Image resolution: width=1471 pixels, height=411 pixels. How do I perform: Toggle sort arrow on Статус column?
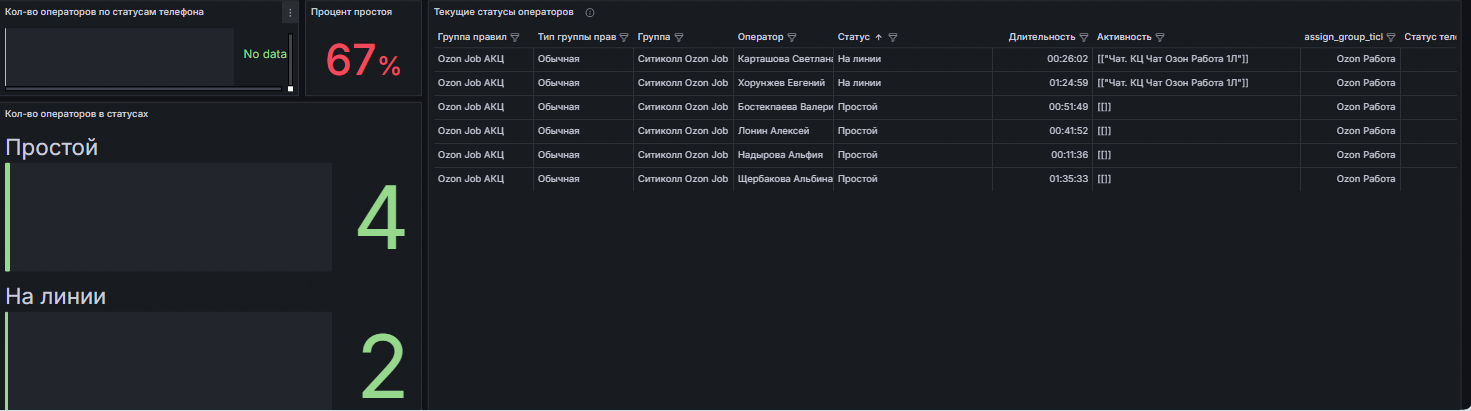(x=878, y=37)
